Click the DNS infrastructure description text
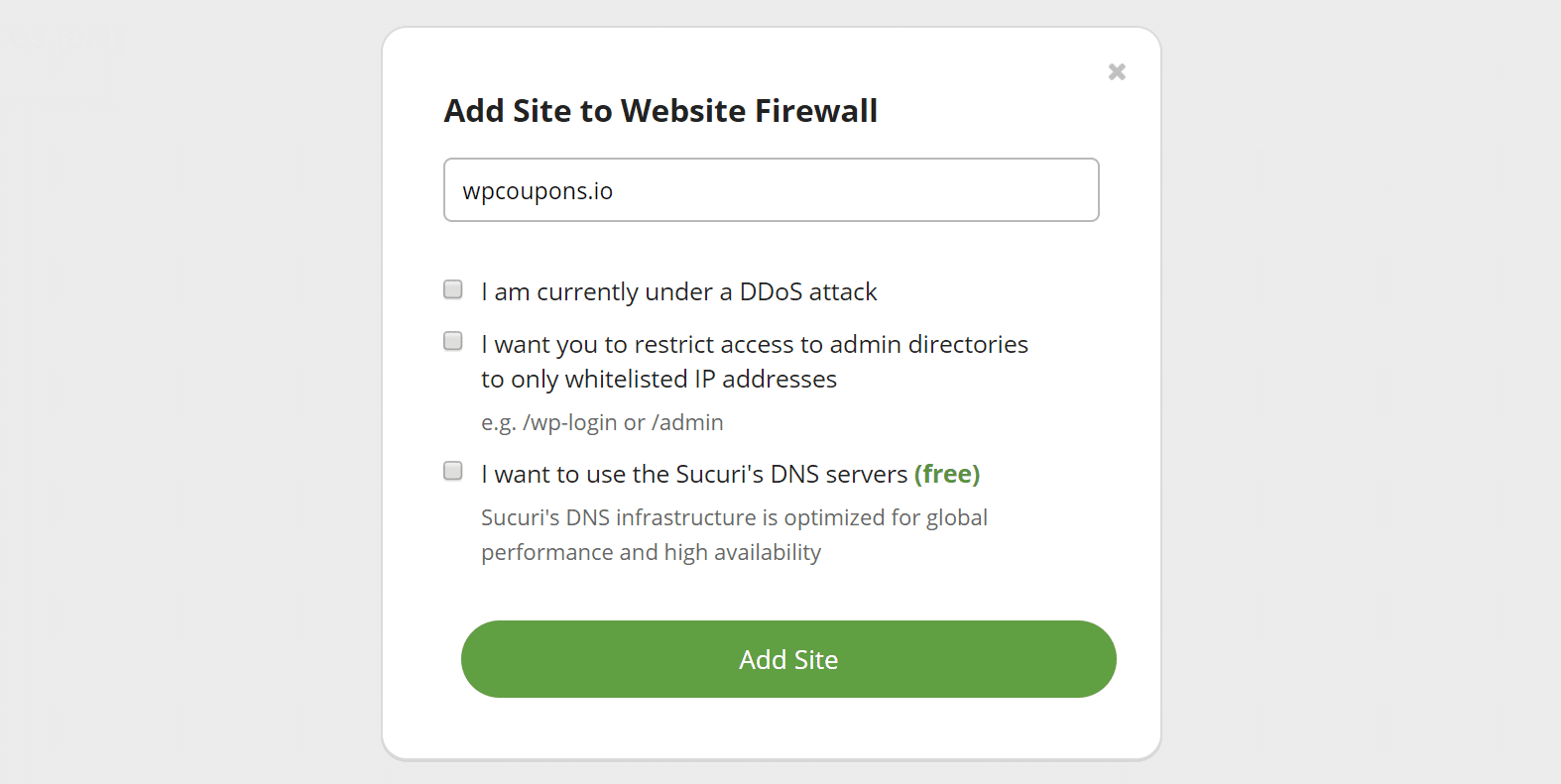Viewport: 1561px width, 784px height. tap(734, 534)
